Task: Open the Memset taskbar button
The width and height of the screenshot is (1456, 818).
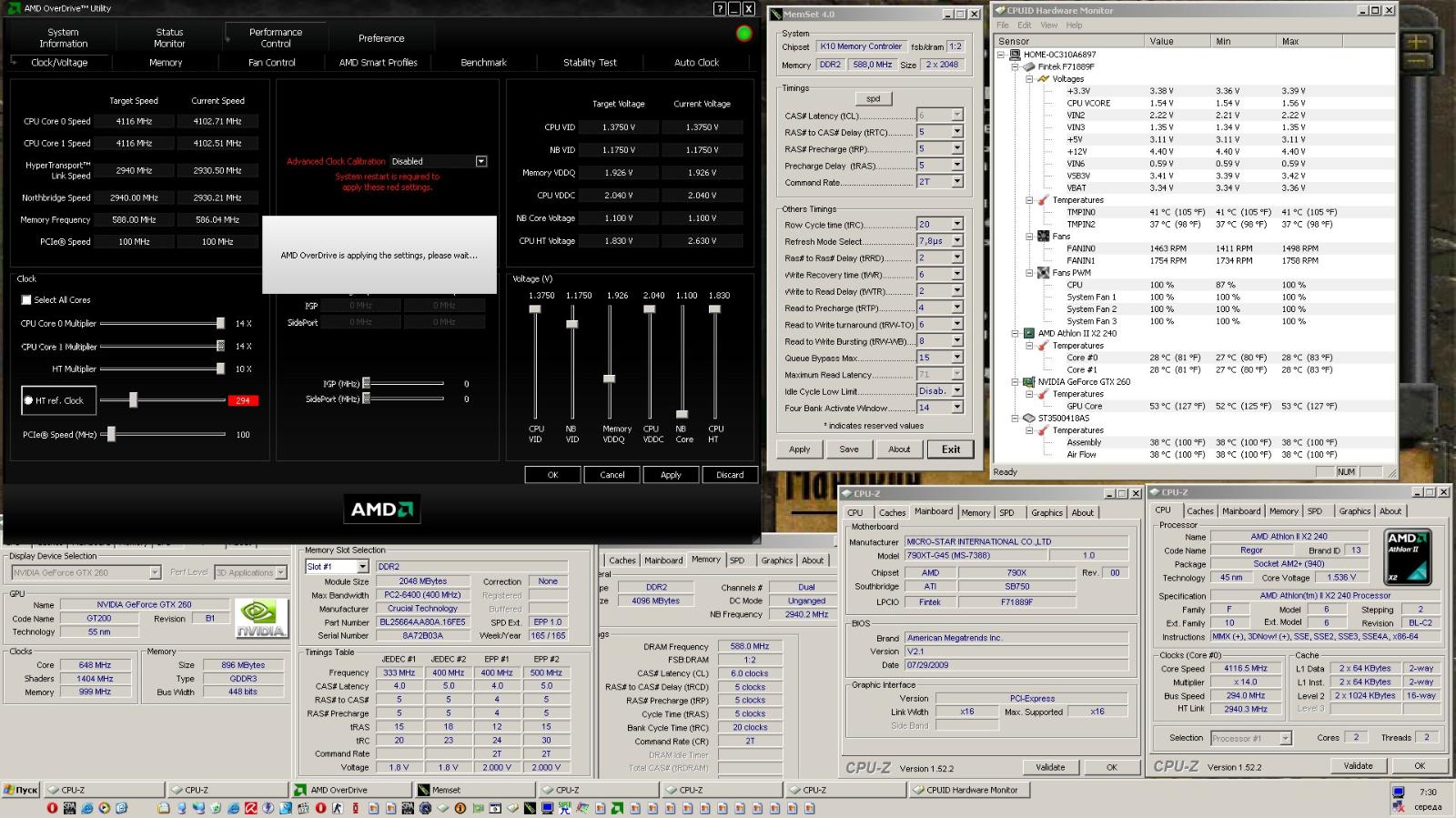Action: tap(475, 790)
